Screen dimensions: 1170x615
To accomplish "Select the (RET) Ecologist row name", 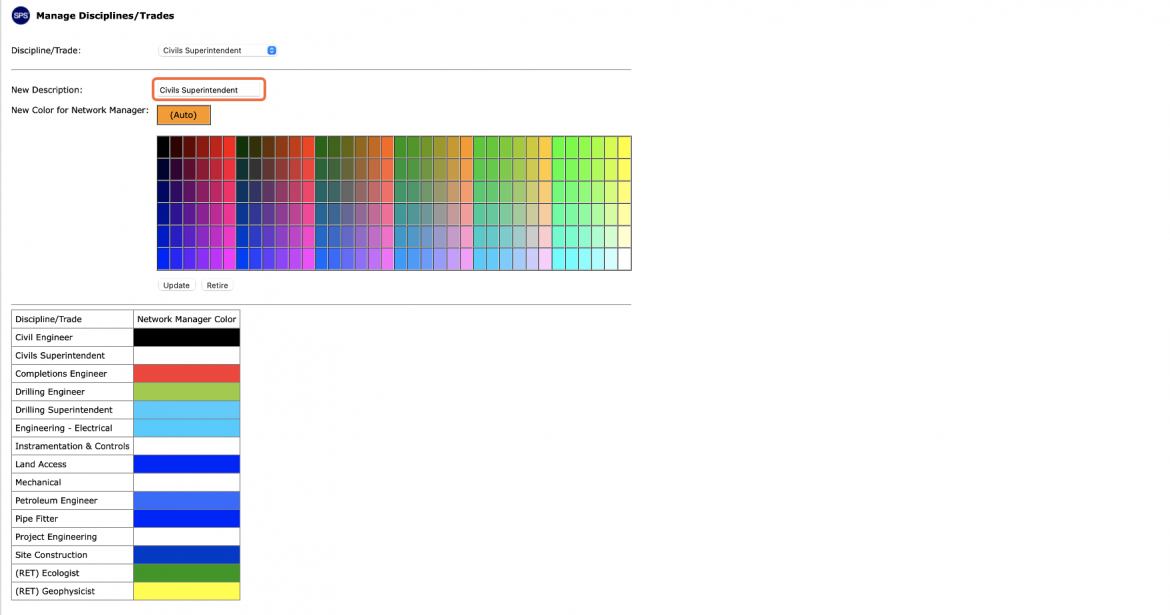I will point(49,573).
